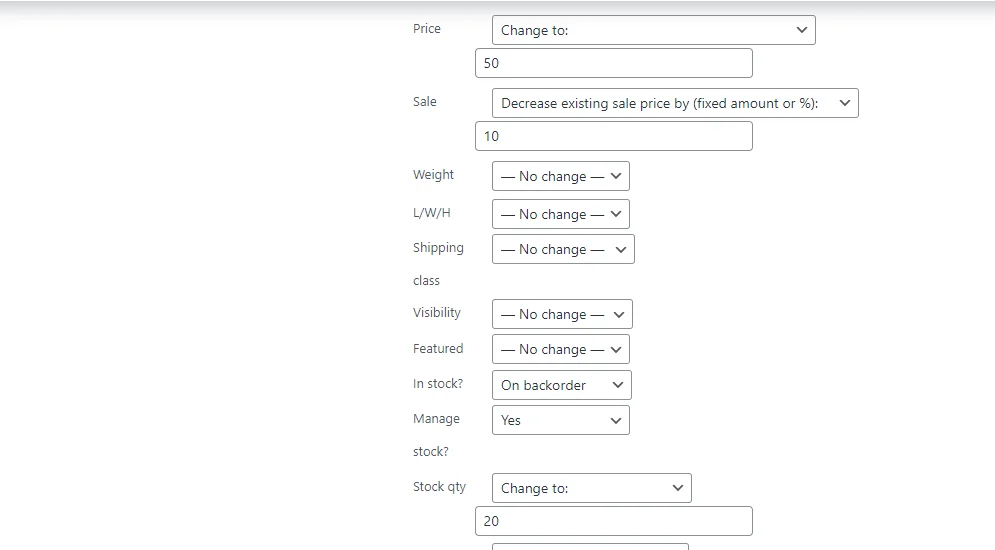Click the L/W/H label
Image resolution: width=995 pixels, height=550 pixels.
(432, 213)
